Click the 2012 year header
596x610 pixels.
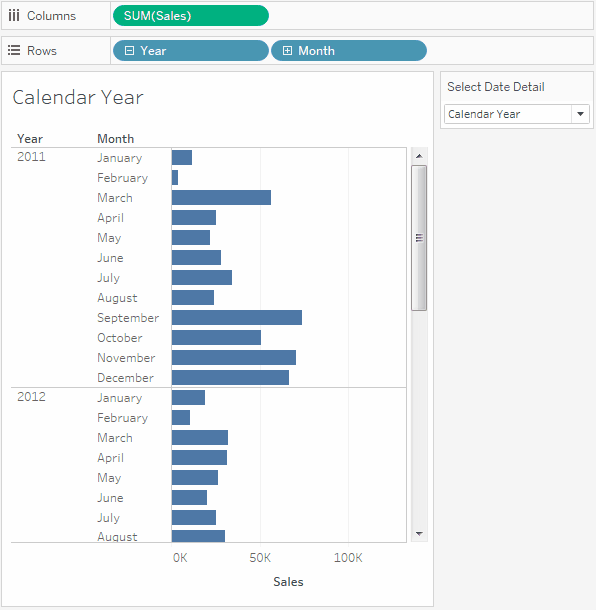tap(31, 397)
